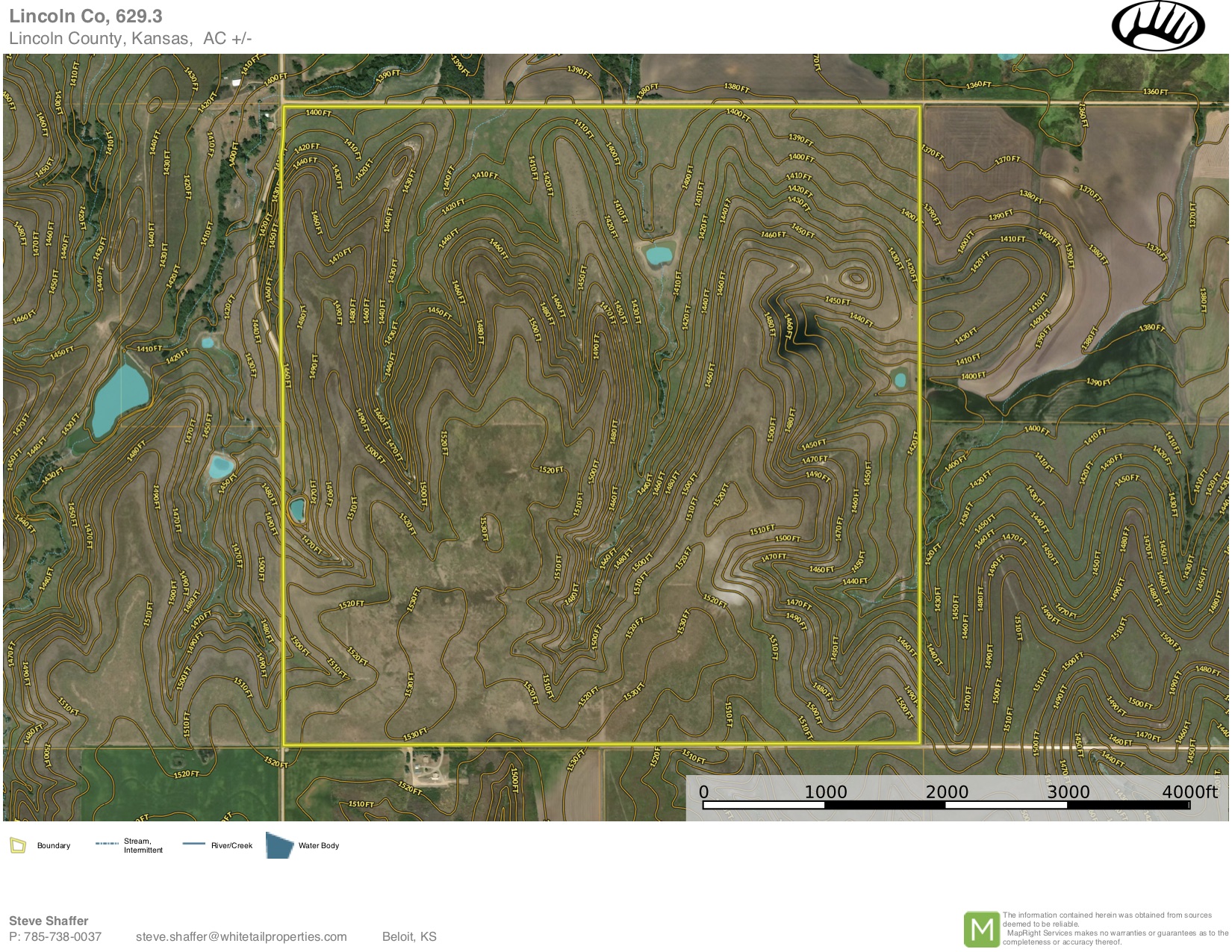Screen dimensions: 1232x952
Task: Click the Water Body legend label
Action: tap(319, 846)
